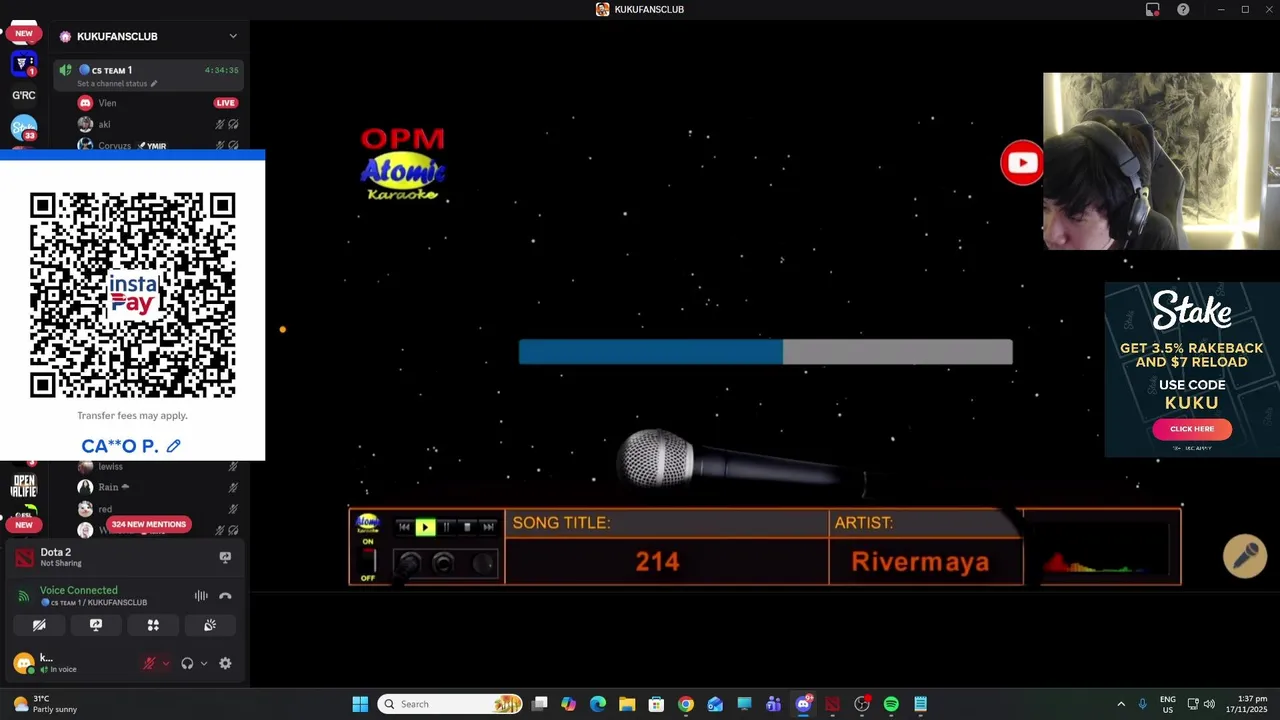Viewport: 1280px width, 720px height.
Task: Open Voice Connected connection details
Action: click(x=79, y=590)
